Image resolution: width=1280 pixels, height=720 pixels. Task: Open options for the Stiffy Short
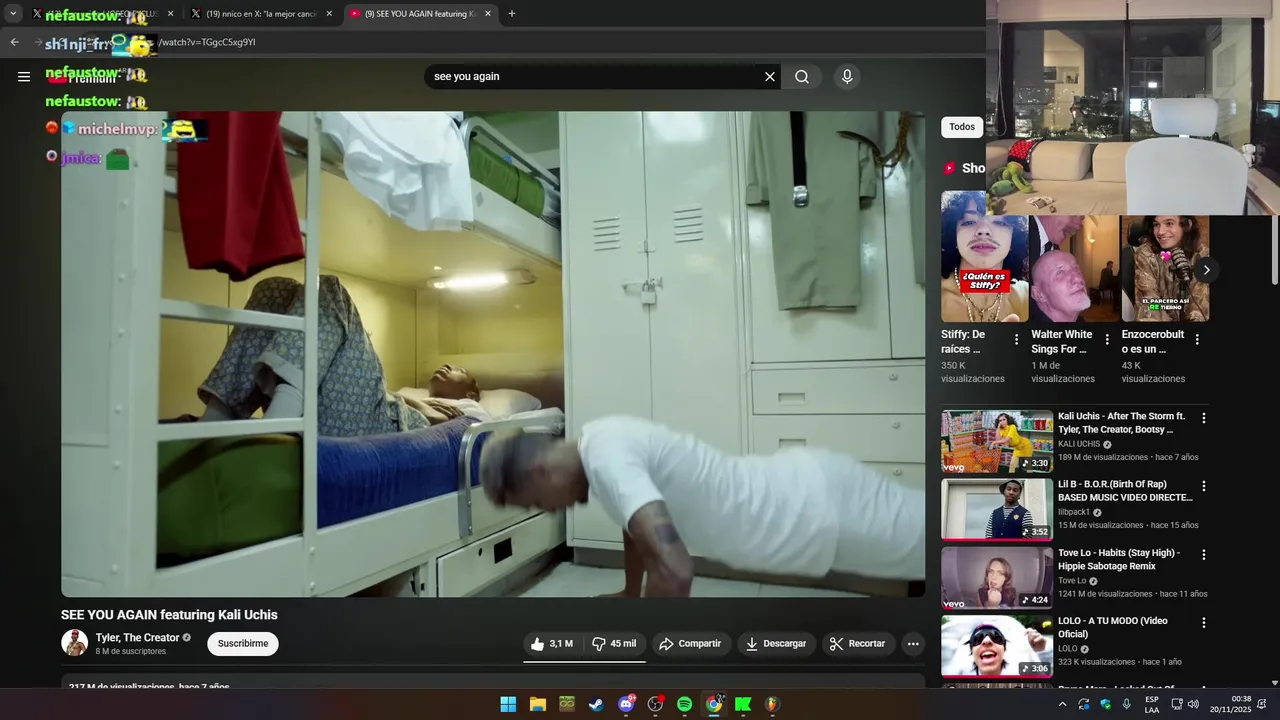pos(1017,340)
